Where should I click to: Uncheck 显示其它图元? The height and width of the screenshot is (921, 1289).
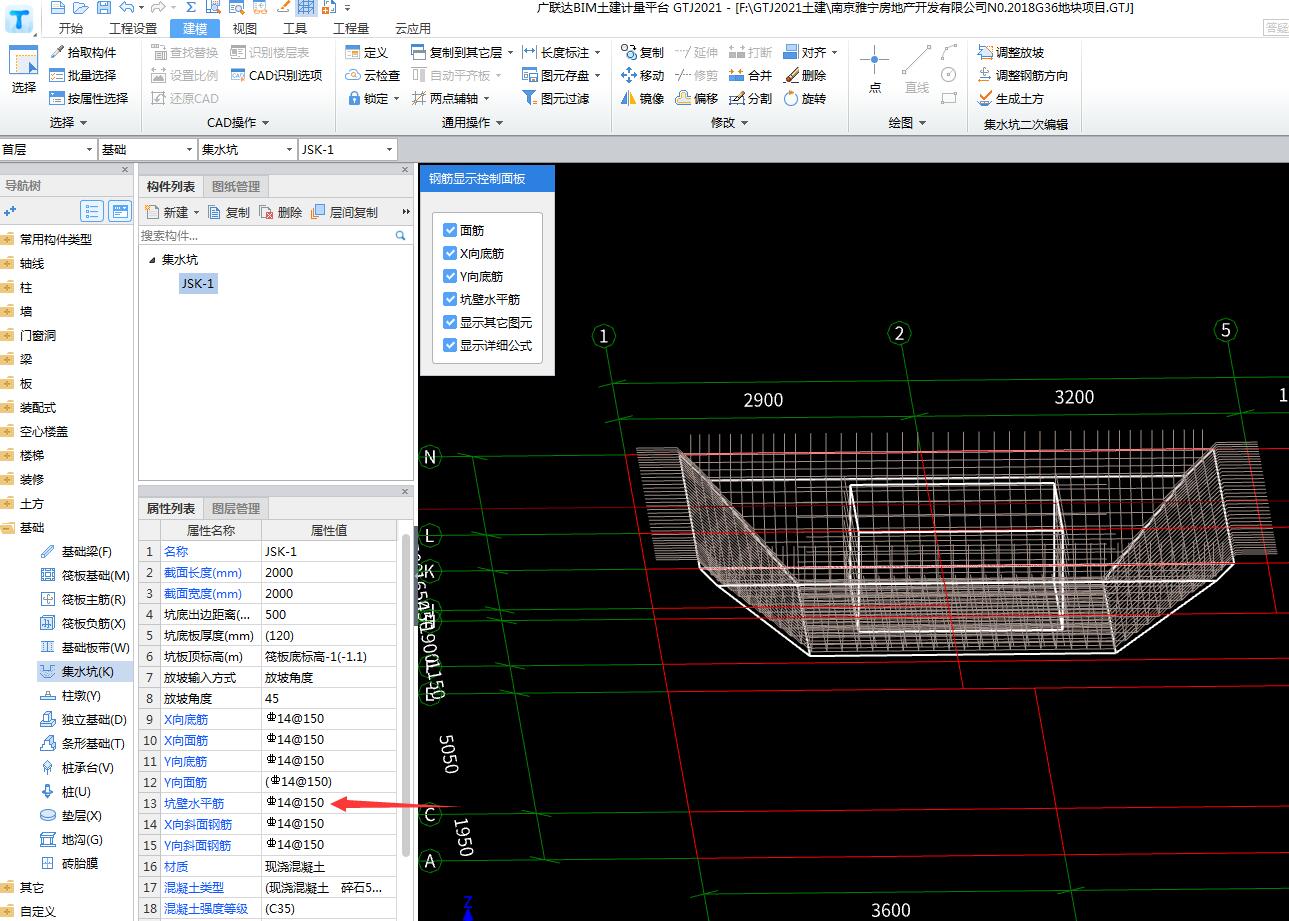pyautogui.click(x=450, y=322)
